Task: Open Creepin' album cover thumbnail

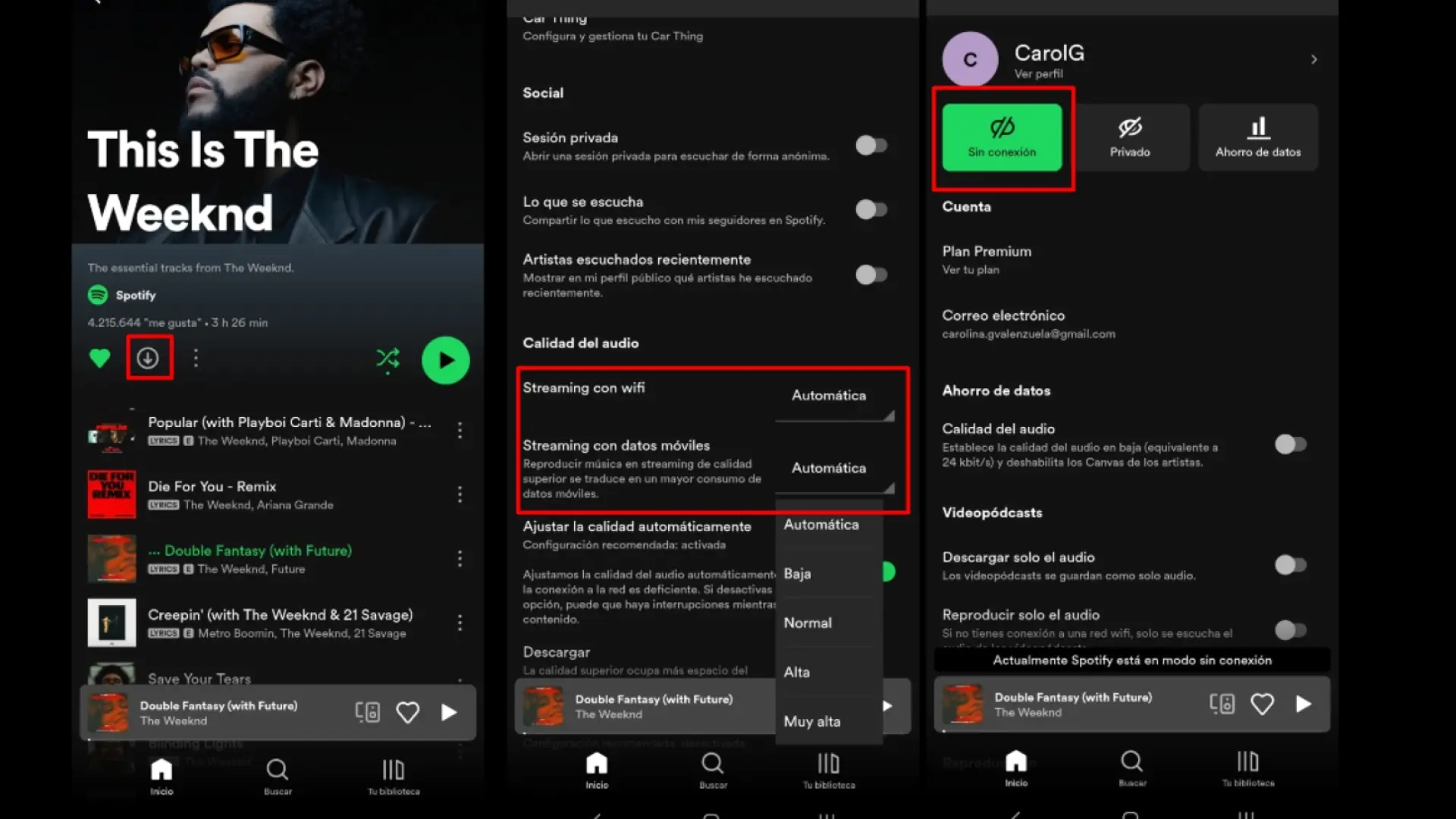Action: tap(111, 623)
